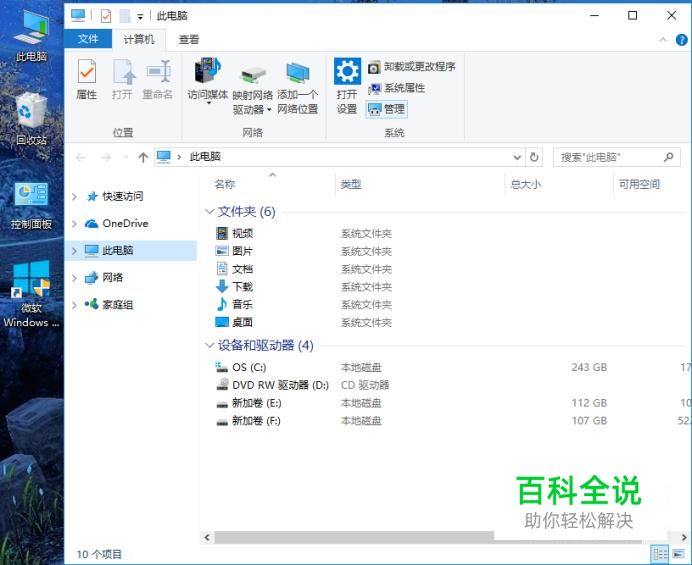Click the 添加一个网络位置 icon
692x565 pixels.
[297, 88]
